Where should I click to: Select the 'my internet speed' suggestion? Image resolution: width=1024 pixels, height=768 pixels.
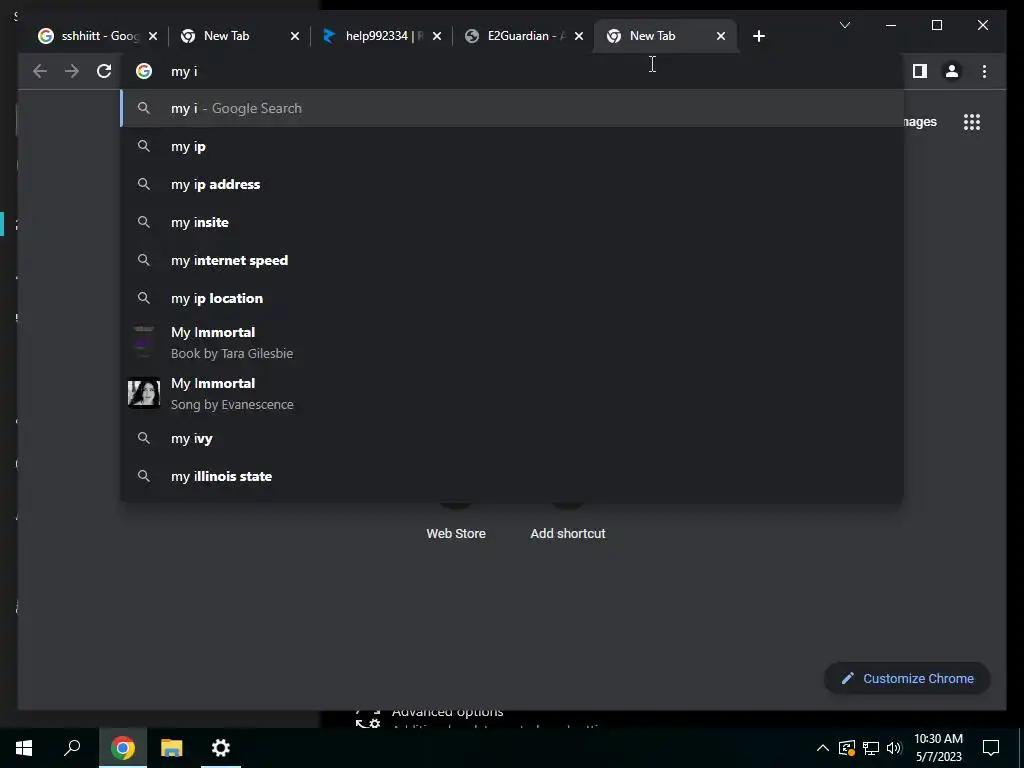(512, 260)
